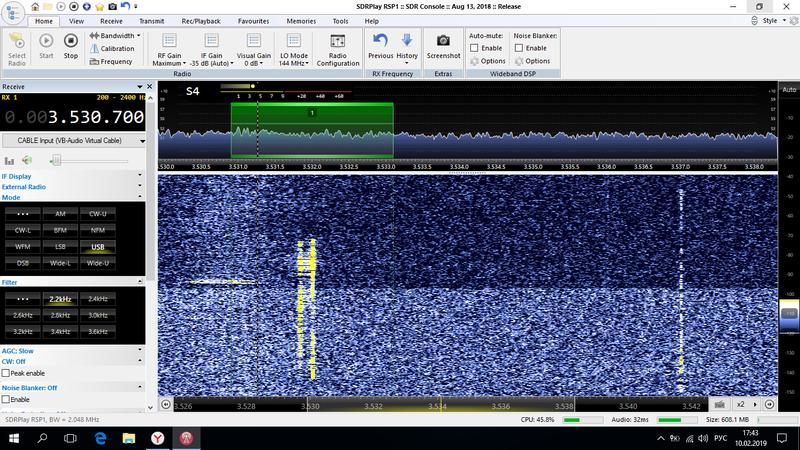Click the left circular arrow on frequency bar
Screen dimensions: 800x450
[166, 404]
